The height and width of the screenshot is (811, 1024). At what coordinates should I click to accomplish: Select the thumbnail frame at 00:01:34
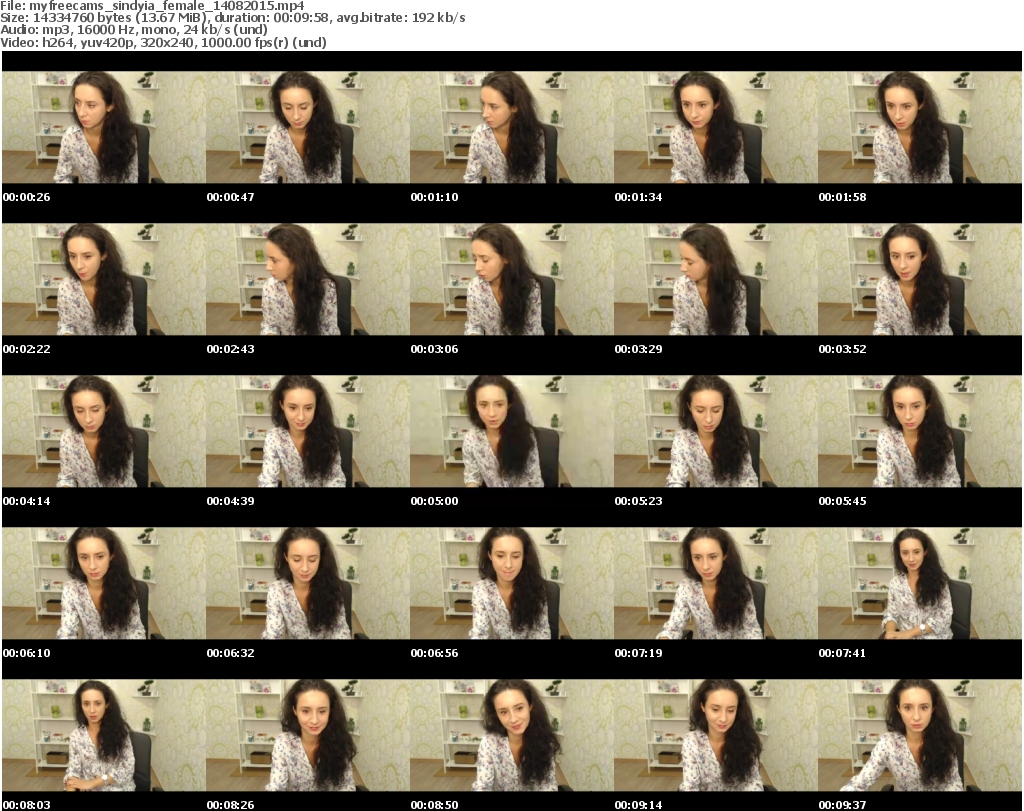pyautogui.click(x=716, y=127)
